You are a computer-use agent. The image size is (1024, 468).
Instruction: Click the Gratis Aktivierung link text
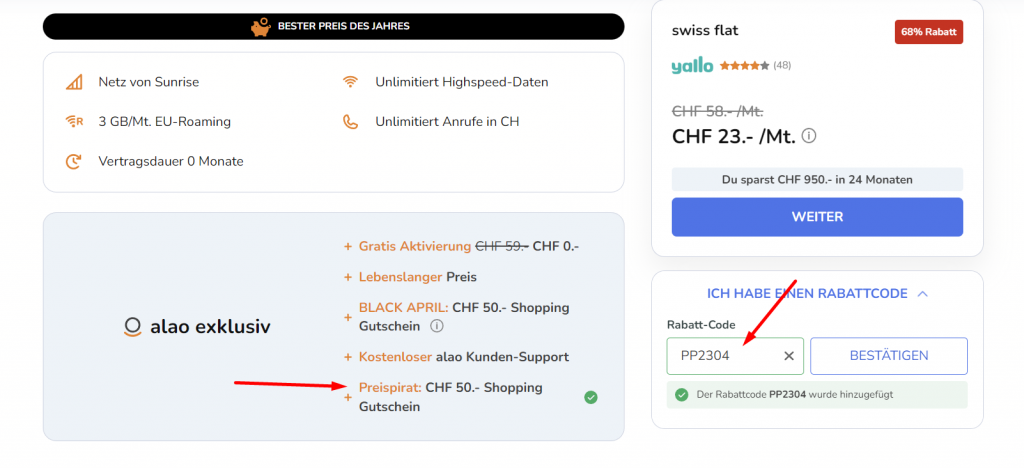[415, 246]
